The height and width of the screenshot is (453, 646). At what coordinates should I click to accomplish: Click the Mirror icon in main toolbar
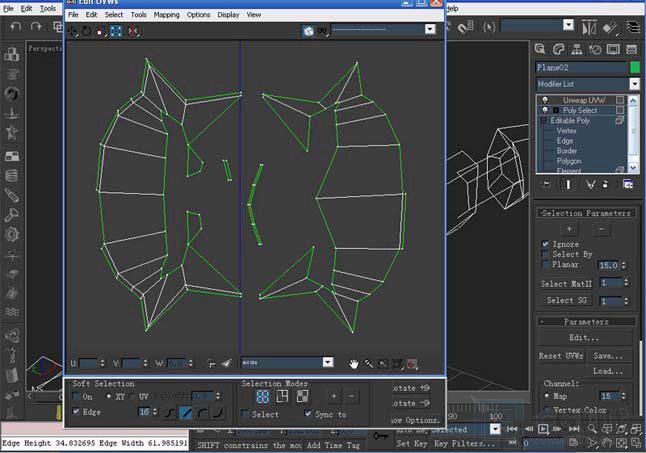point(589,28)
